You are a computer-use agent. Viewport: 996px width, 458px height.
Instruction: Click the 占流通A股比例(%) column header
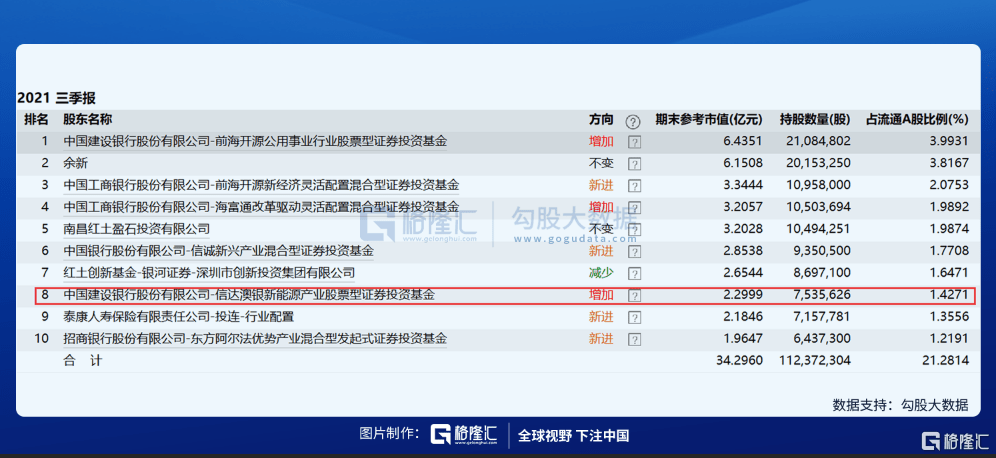(x=917, y=119)
